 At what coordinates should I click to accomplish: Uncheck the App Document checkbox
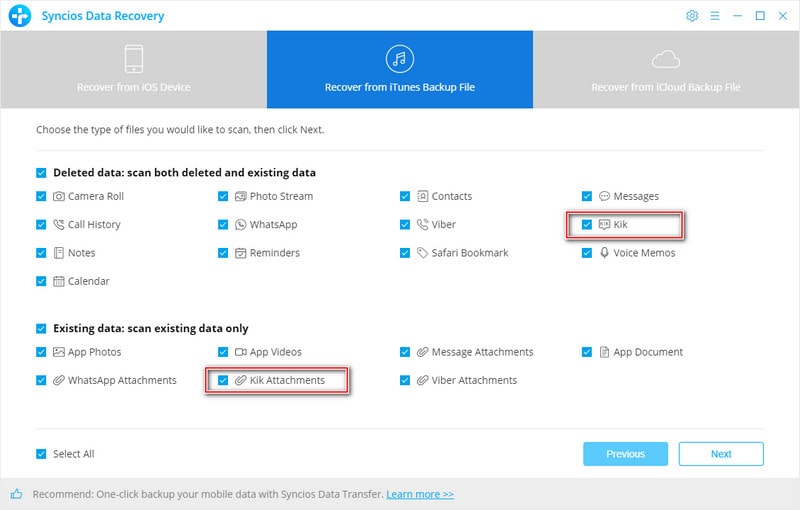587,352
